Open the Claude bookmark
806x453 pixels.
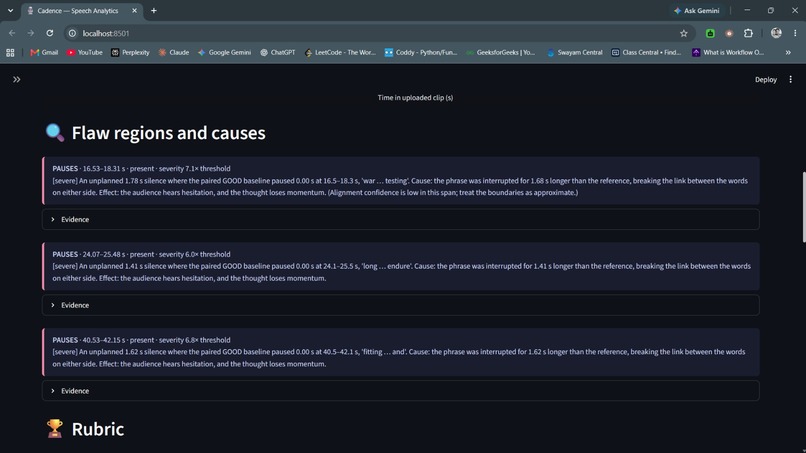(x=174, y=52)
